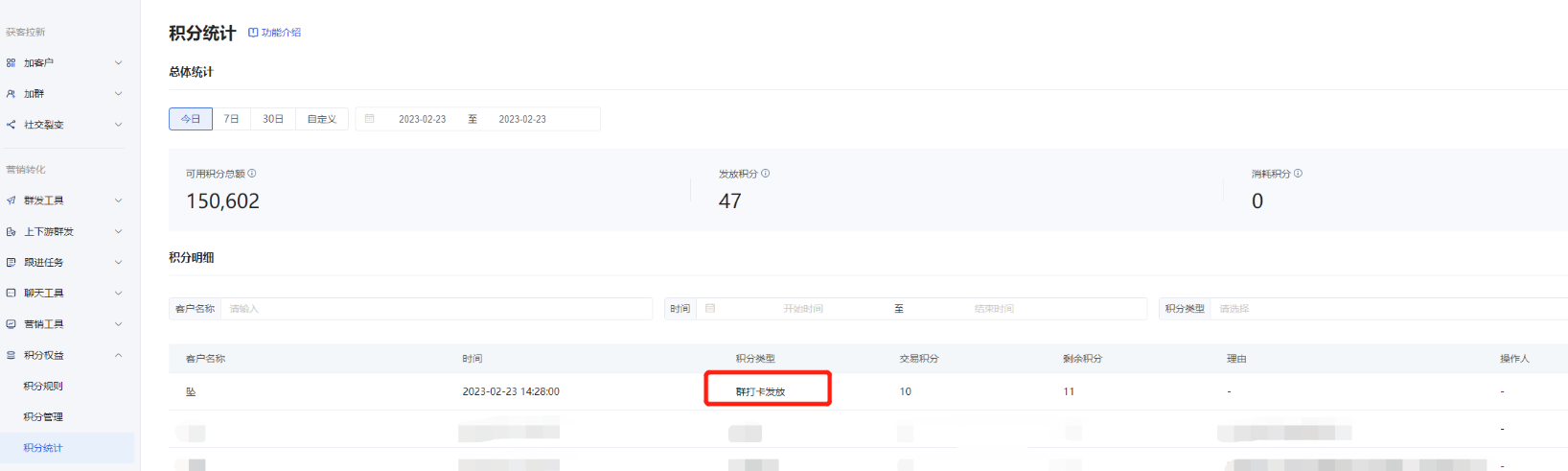Select the 自定义 date range tab
Image resolution: width=1568 pixels, height=471 pixels.
322,119
